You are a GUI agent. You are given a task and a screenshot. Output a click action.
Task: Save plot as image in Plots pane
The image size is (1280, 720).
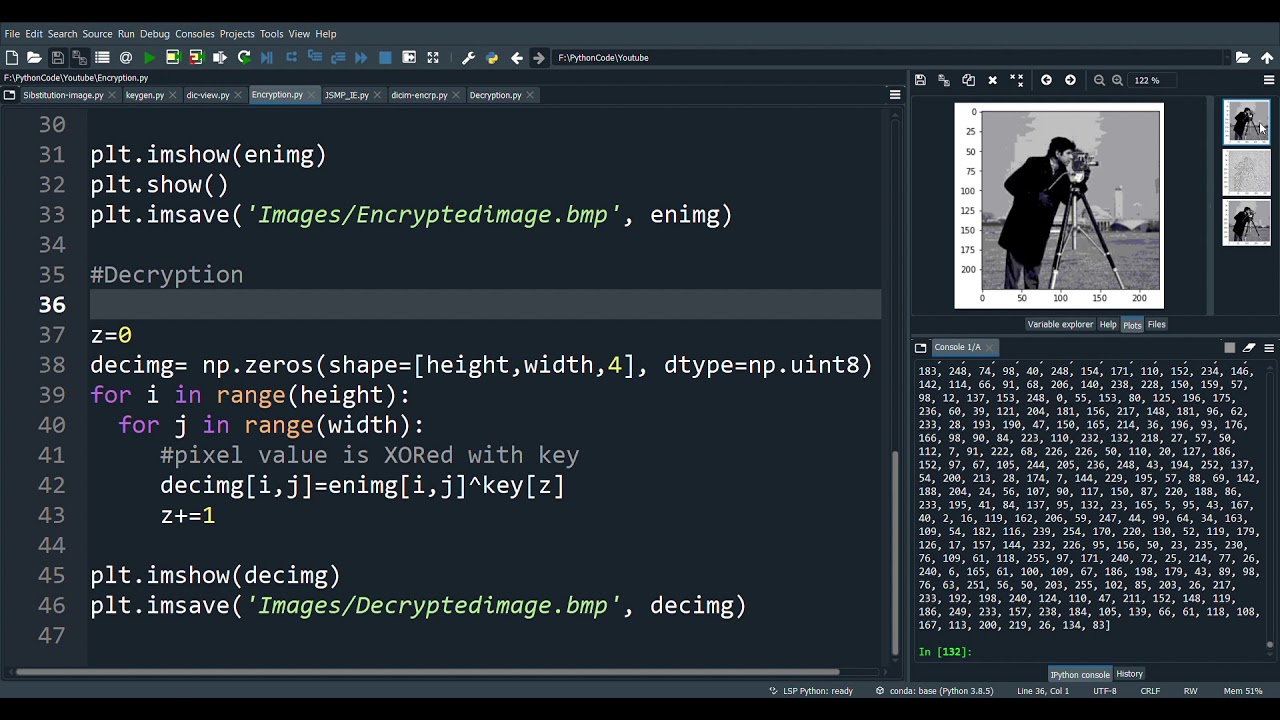coord(920,80)
